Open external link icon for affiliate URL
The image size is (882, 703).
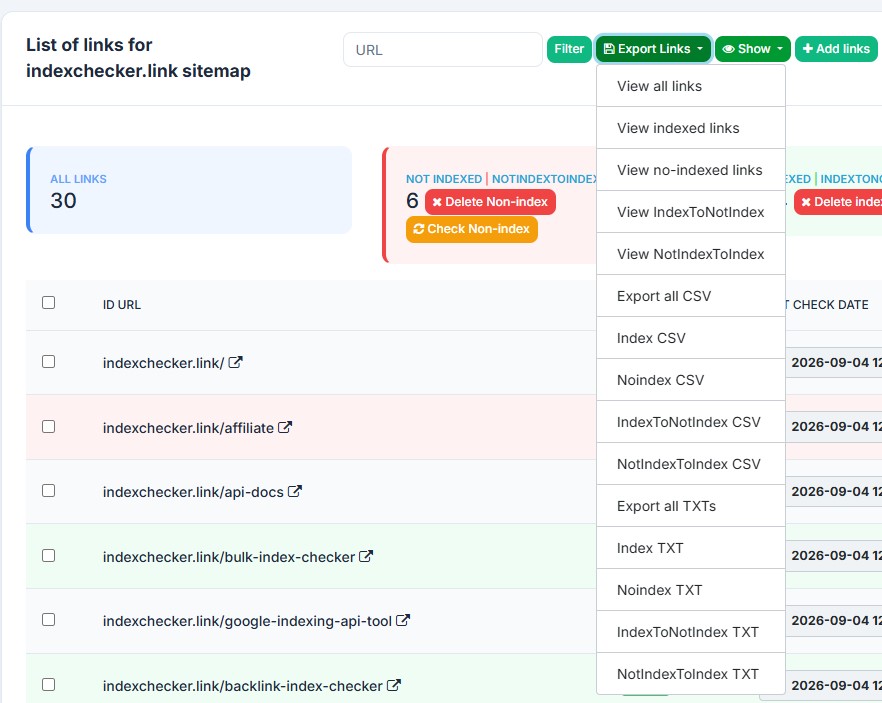tap(285, 427)
